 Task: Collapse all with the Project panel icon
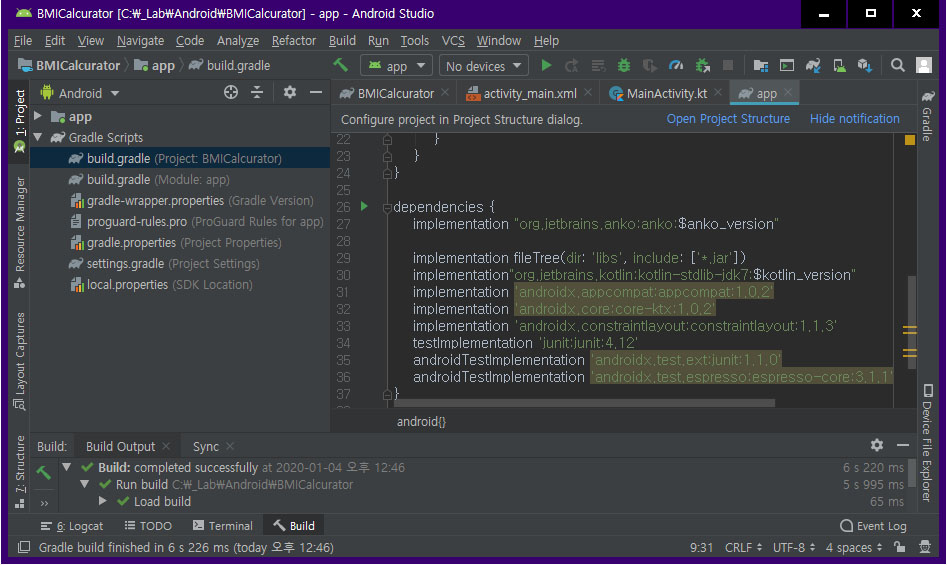click(257, 92)
